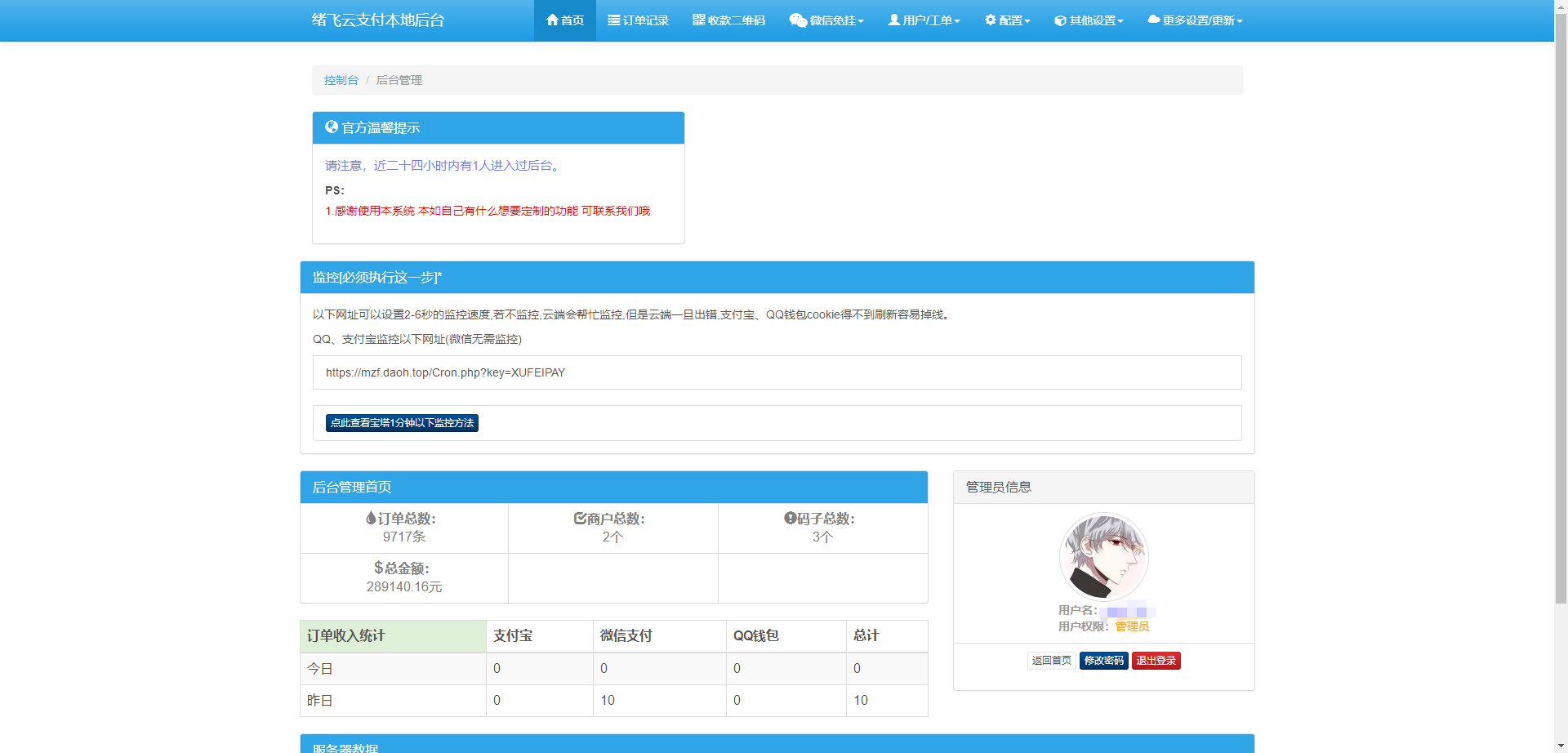Click the administrator avatar image
This screenshot has height=753, width=1568.
[x=1103, y=556]
